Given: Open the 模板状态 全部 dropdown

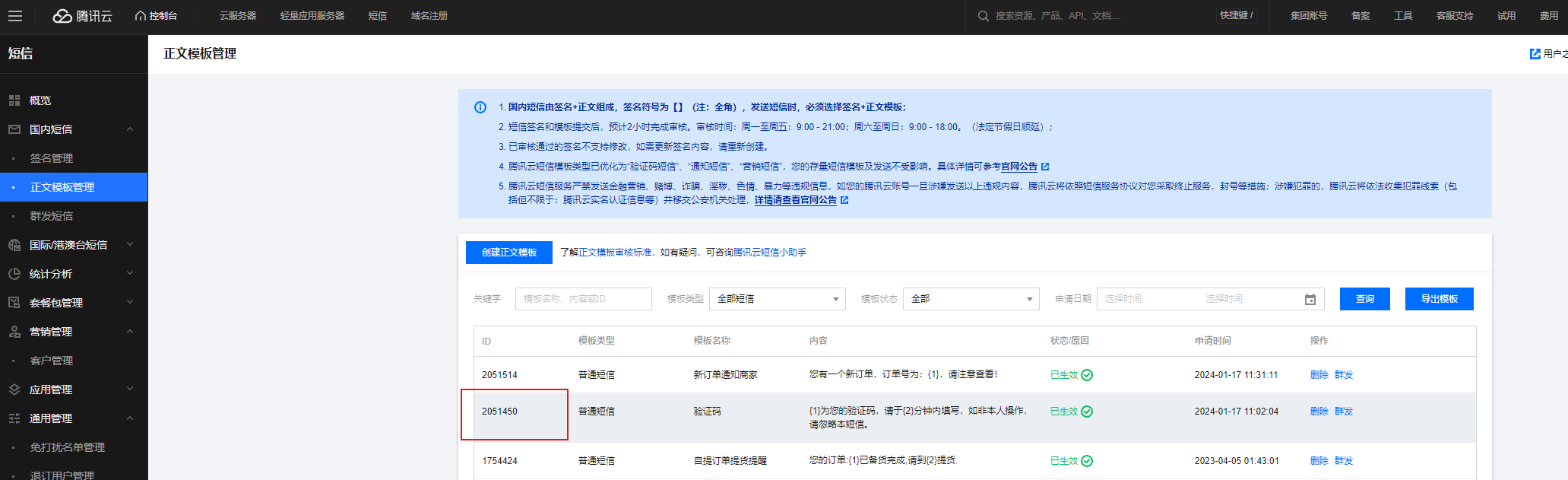Looking at the screenshot, I should tap(971, 299).
